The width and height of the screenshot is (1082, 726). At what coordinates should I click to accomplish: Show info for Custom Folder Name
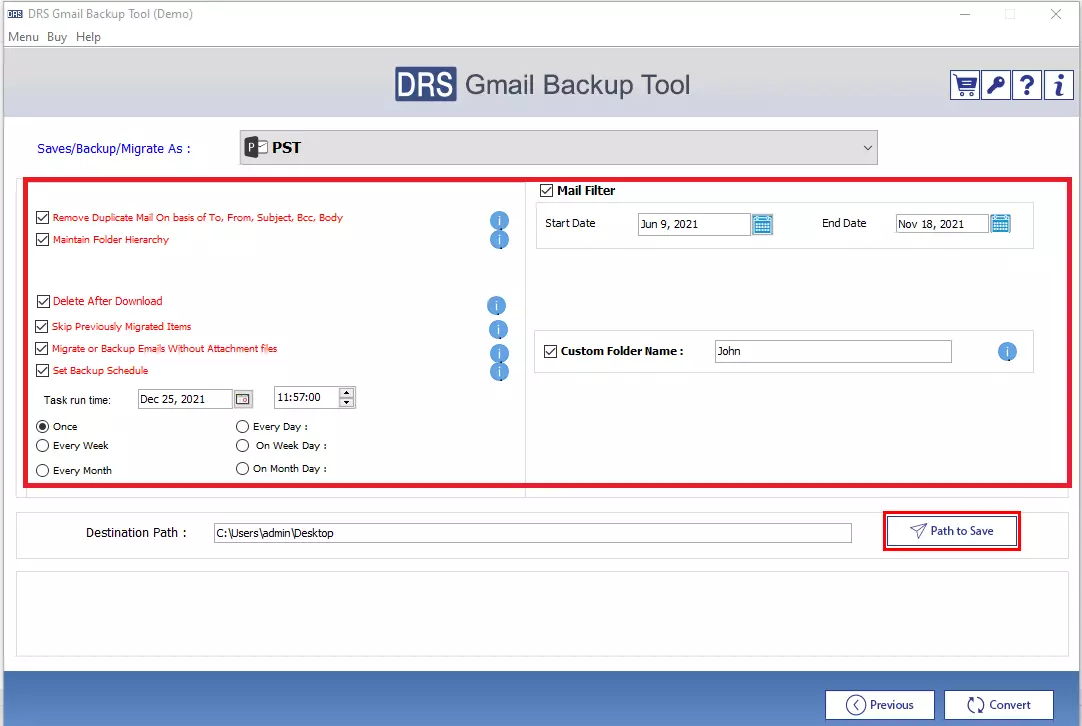point(1007,352)
